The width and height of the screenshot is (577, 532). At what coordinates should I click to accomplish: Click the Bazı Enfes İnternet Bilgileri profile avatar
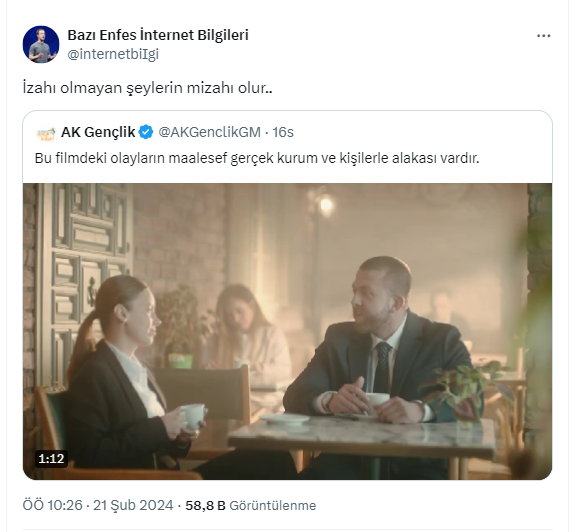(x=41, y=44)
